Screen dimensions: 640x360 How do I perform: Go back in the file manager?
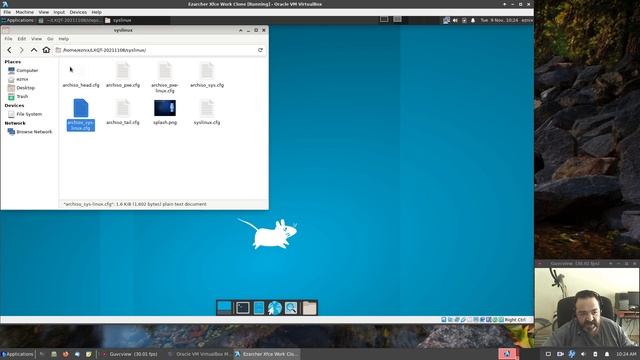click(x=9, y=50)
